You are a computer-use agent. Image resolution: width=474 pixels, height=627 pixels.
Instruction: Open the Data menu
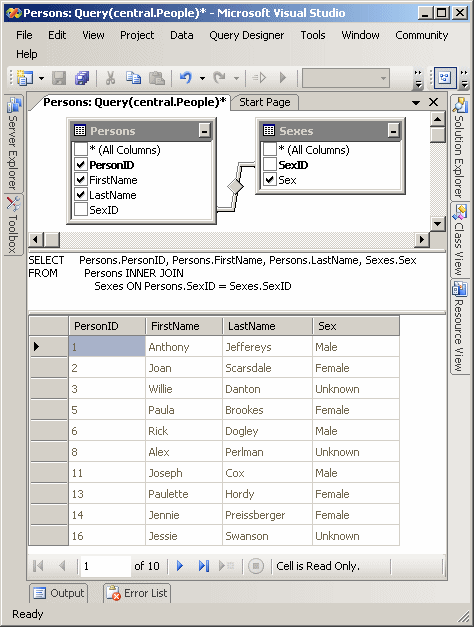(182, 35)
